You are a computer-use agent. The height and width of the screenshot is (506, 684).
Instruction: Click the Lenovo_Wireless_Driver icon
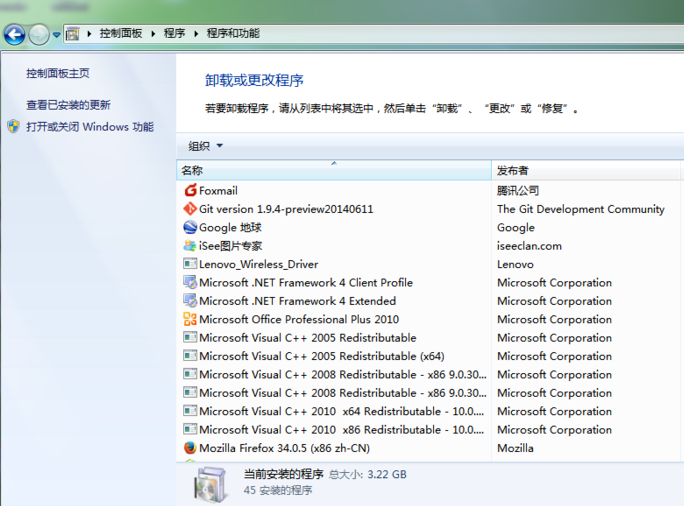[190, 264]
